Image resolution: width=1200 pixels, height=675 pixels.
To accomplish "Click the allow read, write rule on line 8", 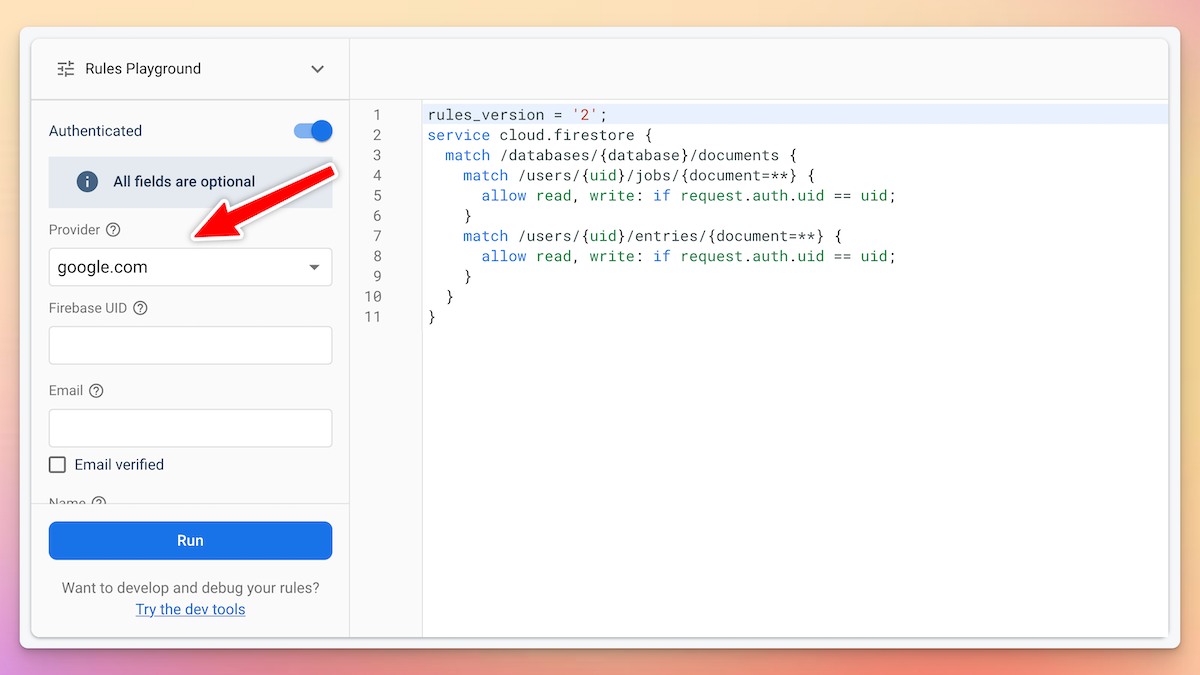I will tap(689, 256).
